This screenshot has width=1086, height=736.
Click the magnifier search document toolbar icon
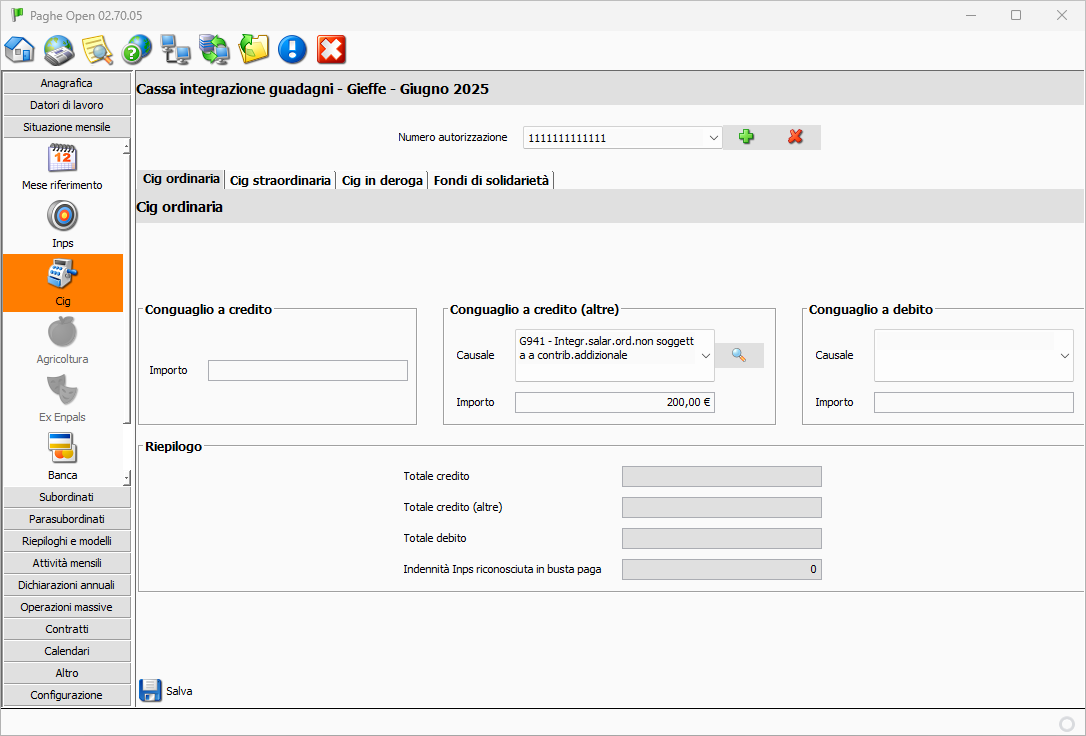[x=97, y=49]
